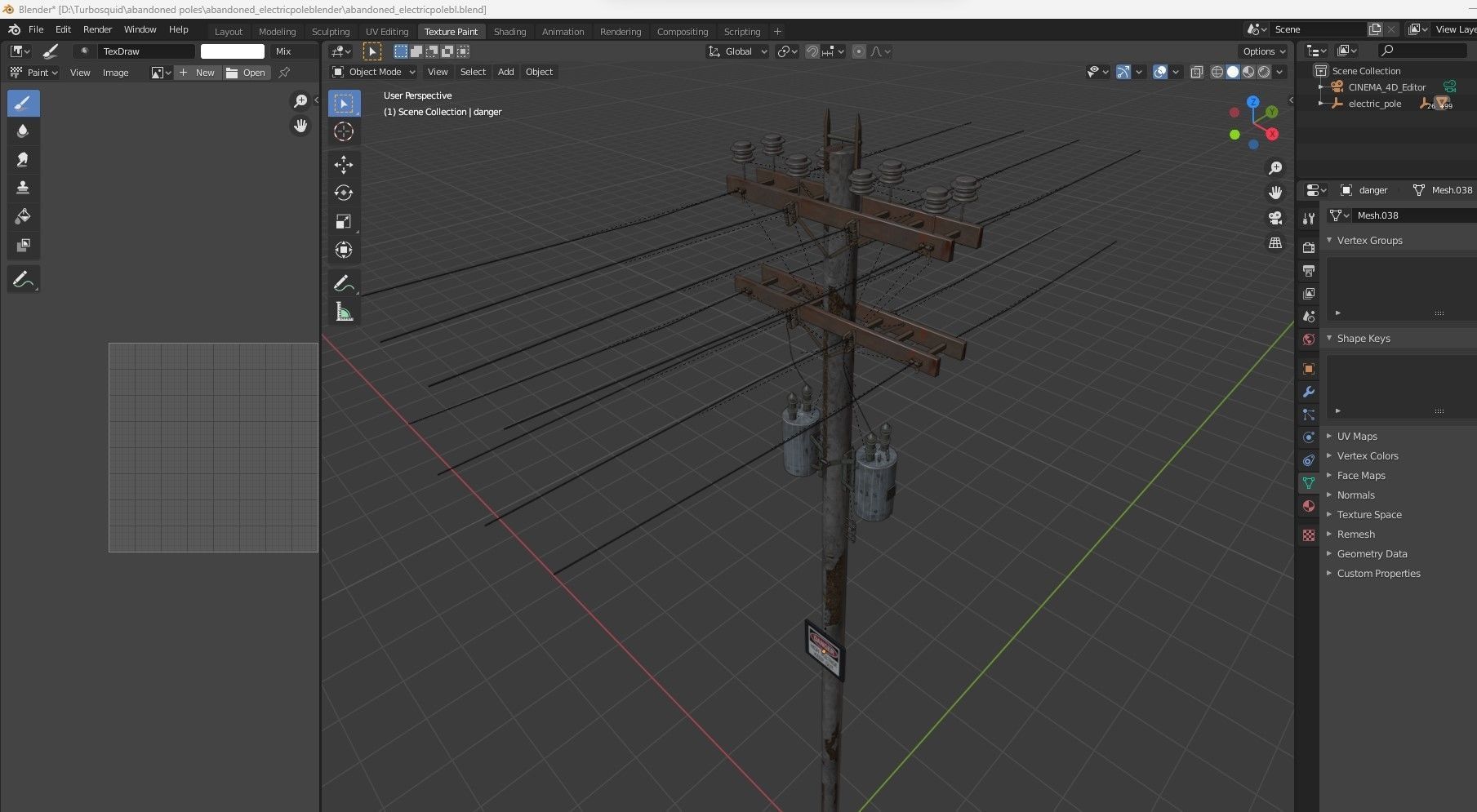Open the Object Mode dropdown
1477x812 pixels.
pyautogui.click(x=374, y=72)
